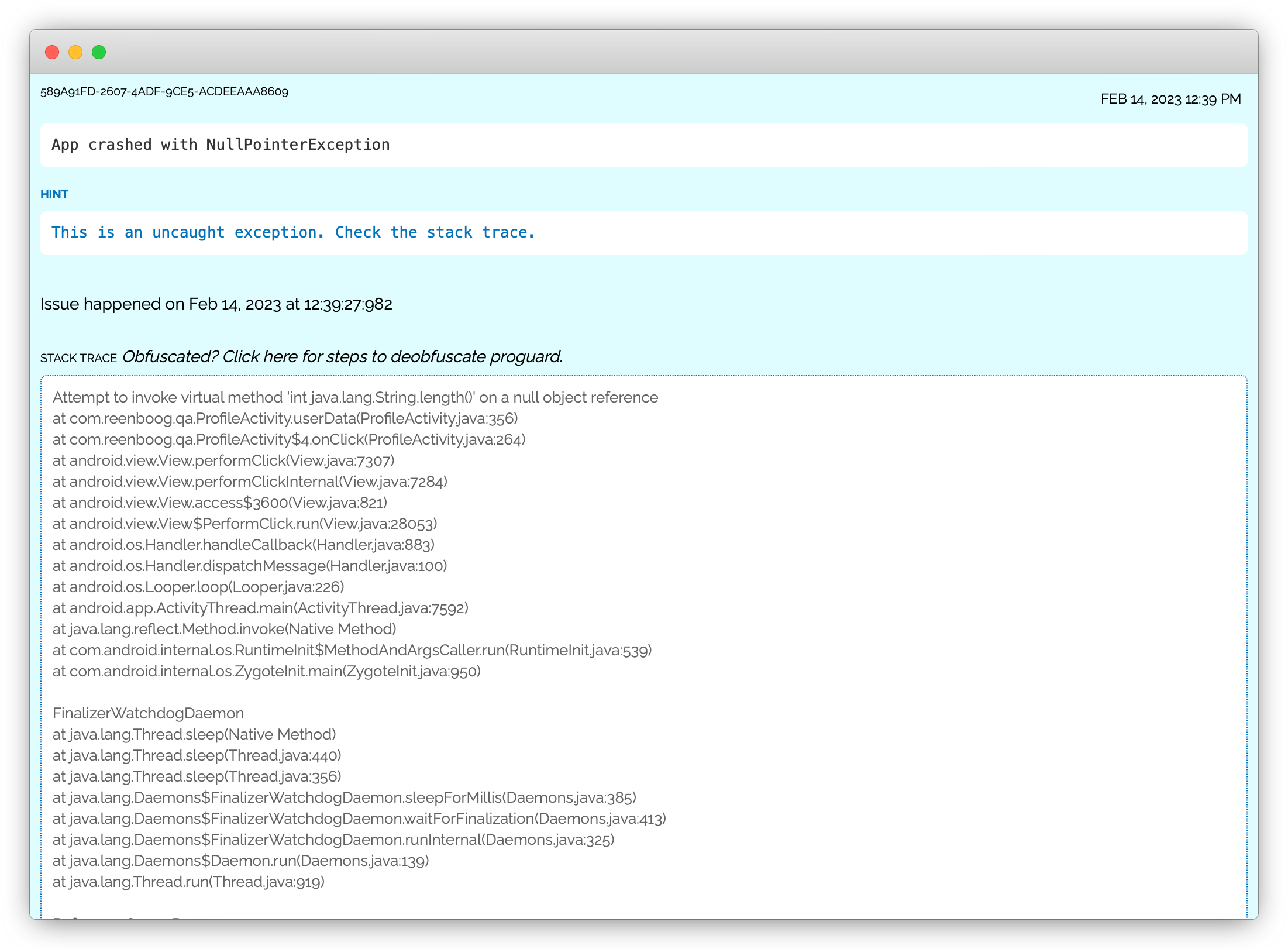Screen dimensions: 1288x949
Task: Click the deobfuscate proguard steps link
Action: point(342,357)
